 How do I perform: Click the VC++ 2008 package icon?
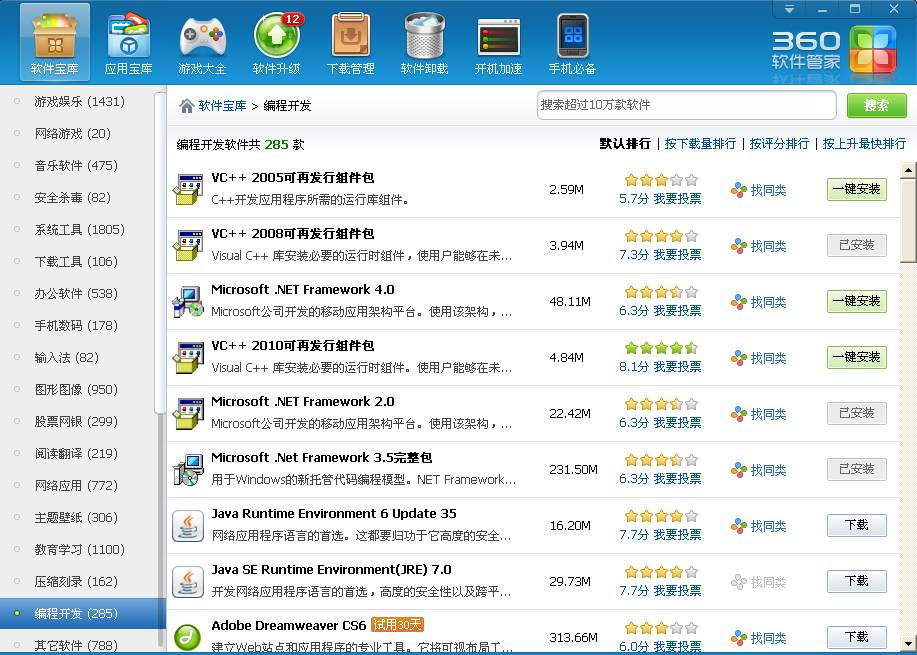pyautogui.click(x=188, y=245)
